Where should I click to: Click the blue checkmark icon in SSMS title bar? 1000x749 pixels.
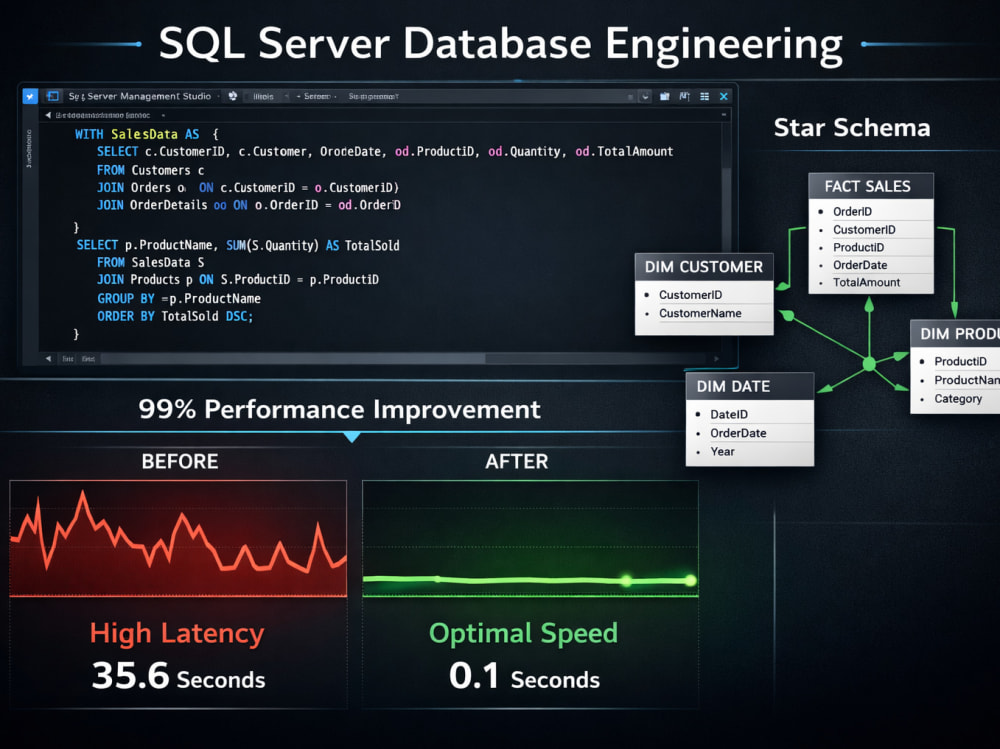30,96
